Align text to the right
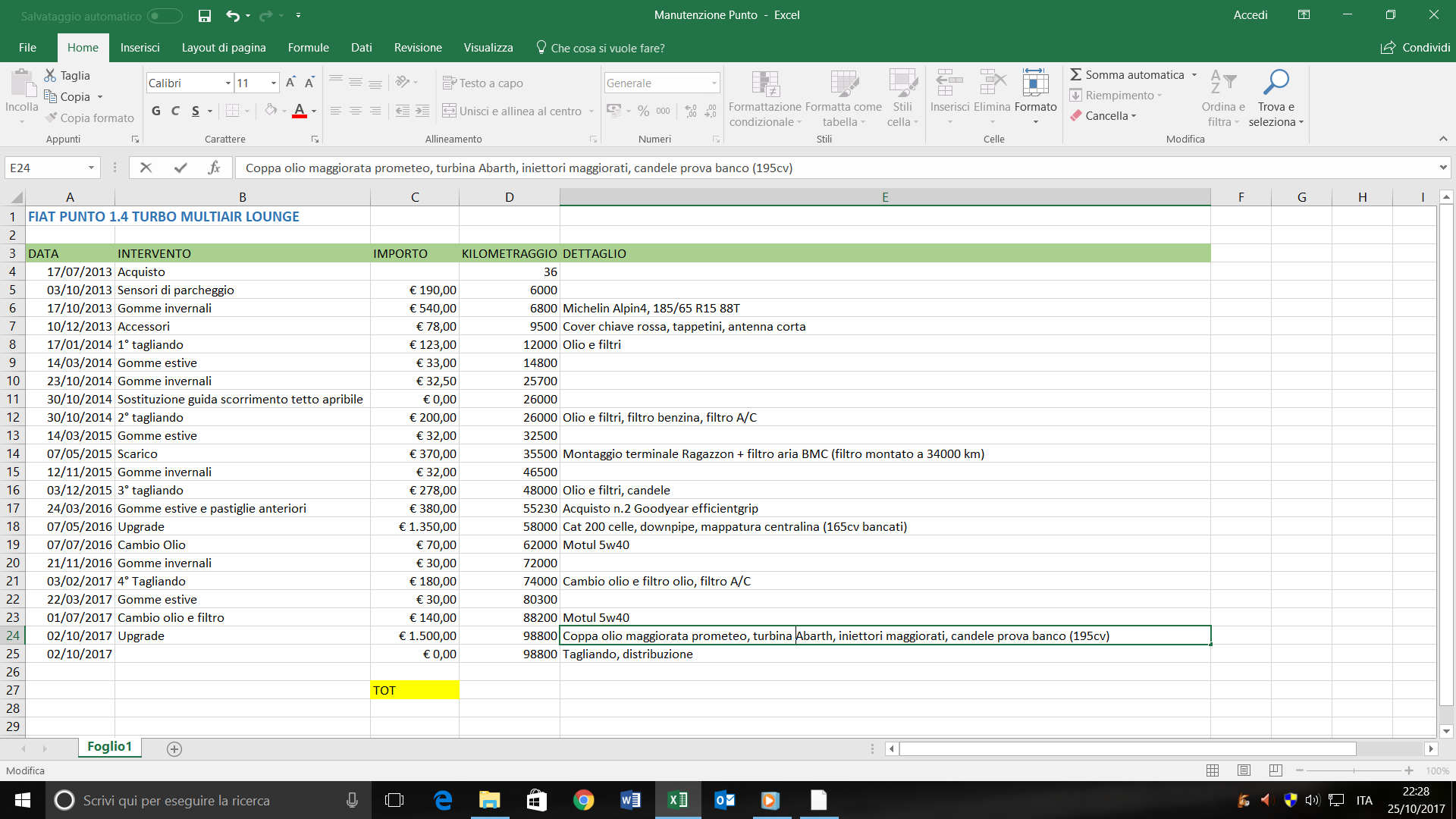Screen dimensions: 1456x819 [x=375, y=111]
